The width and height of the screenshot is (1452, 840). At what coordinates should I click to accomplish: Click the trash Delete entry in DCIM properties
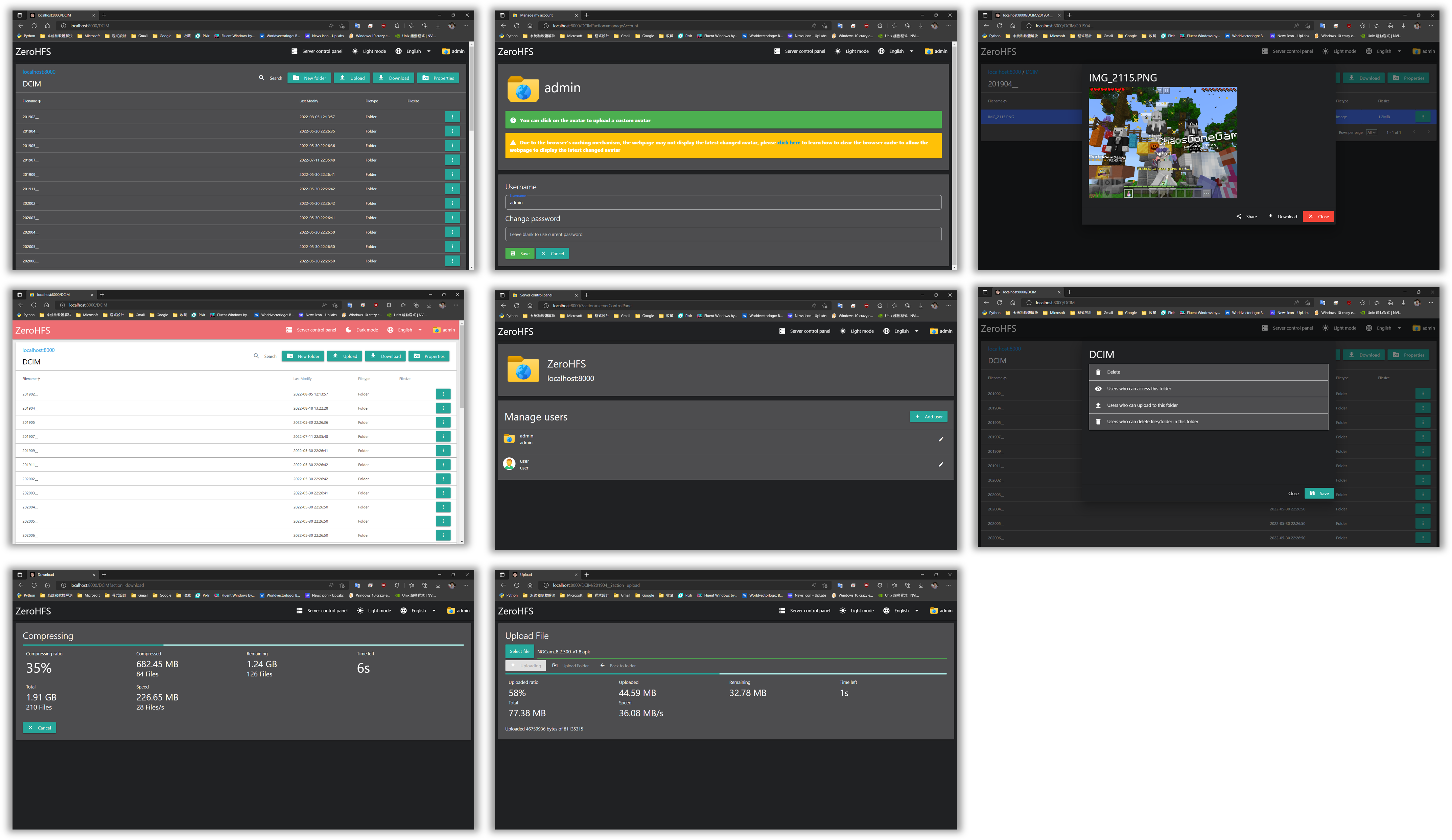(1098, 372)
